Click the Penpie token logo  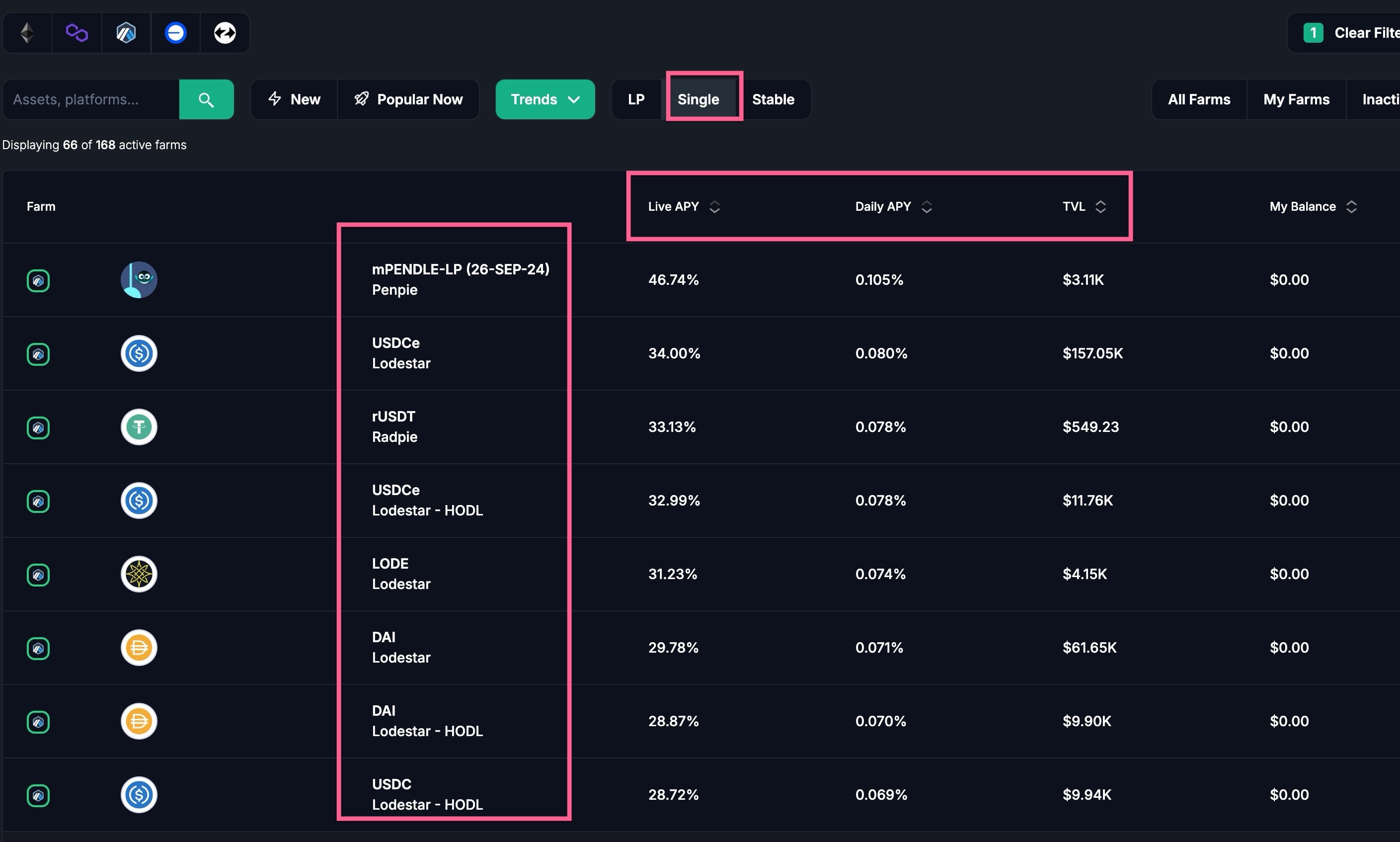[139, 280]
